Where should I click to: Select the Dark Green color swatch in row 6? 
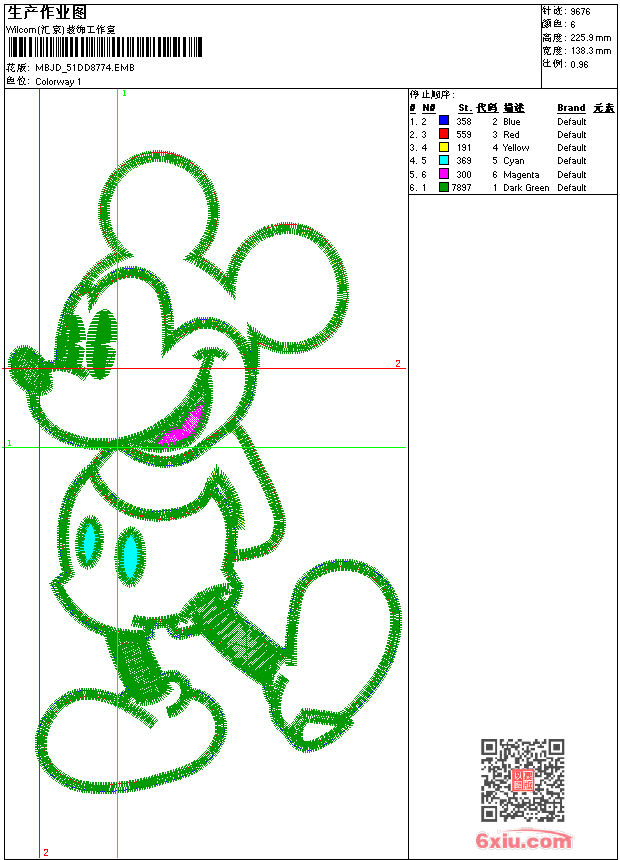pyautogui.click(x=444, y=187)
